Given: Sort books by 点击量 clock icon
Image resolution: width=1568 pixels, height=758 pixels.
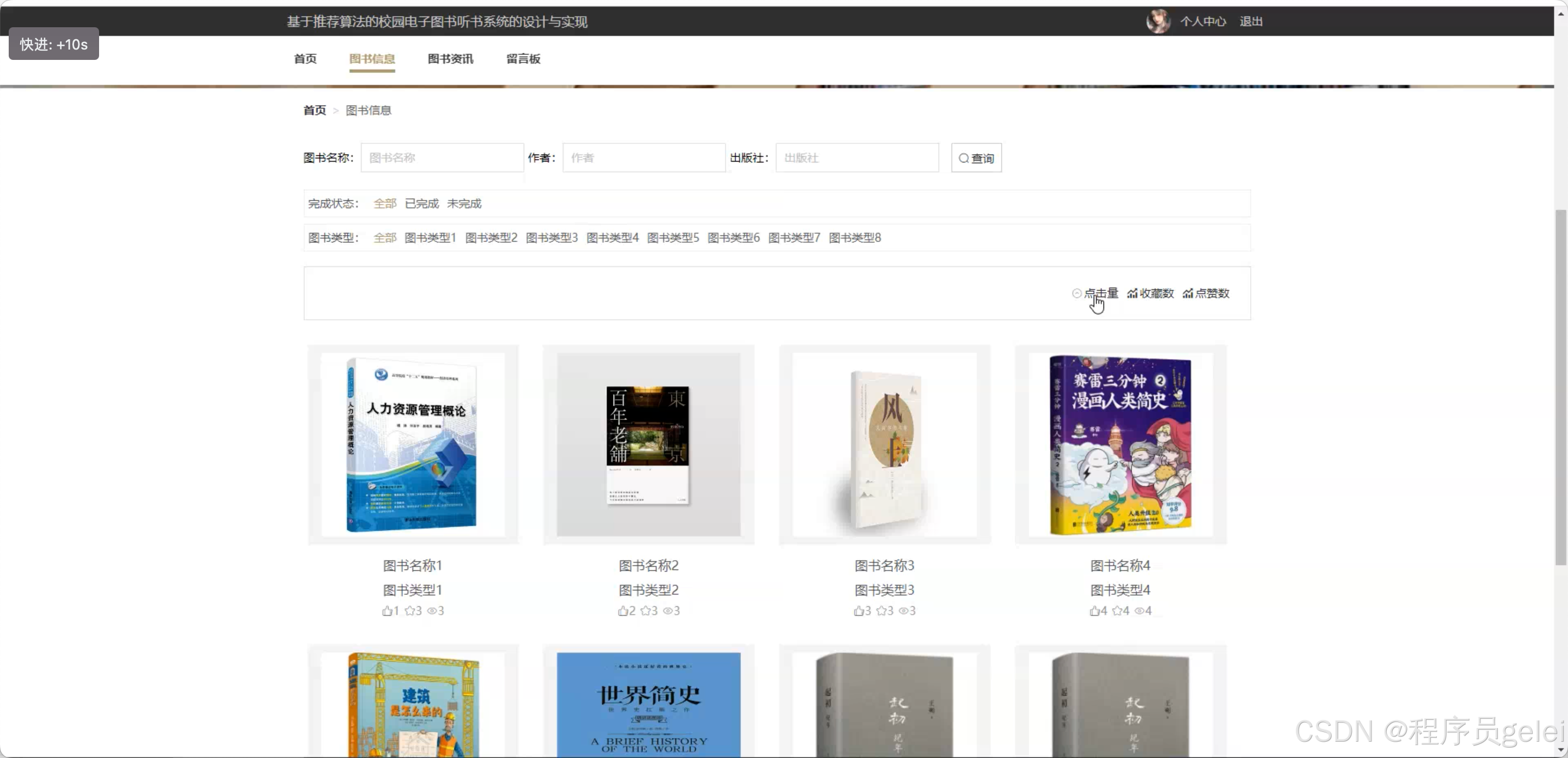Looking at the screenshot, I should [x=1076, y=294].
